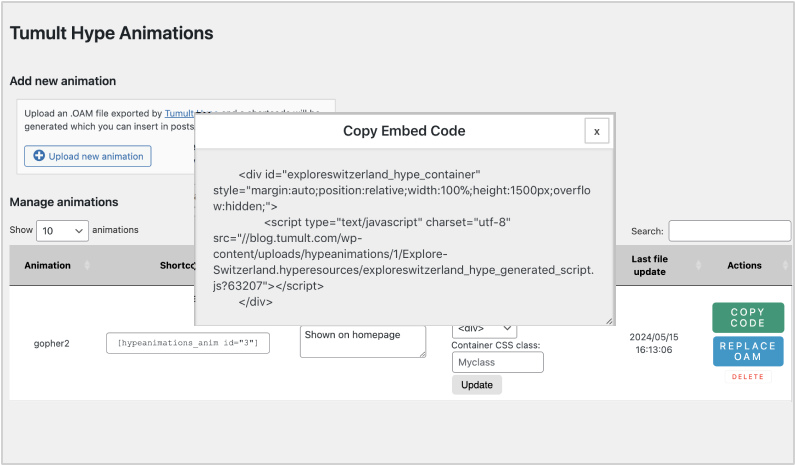This screenshot has width=795, height=465.
Task: Sort by the Actions column header
Action: pos(744,265)
